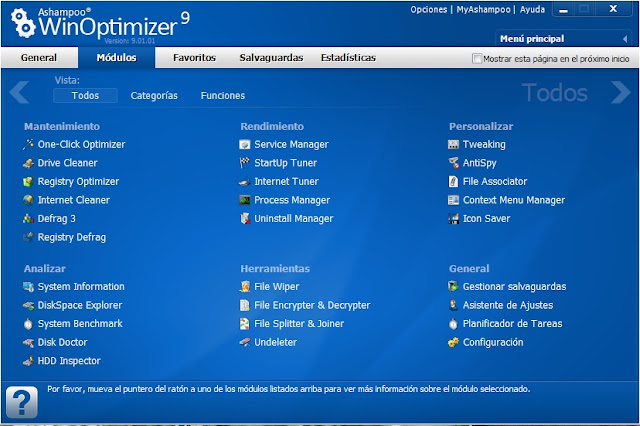Open Uninstall Manager link

click(x=294, y=218)
